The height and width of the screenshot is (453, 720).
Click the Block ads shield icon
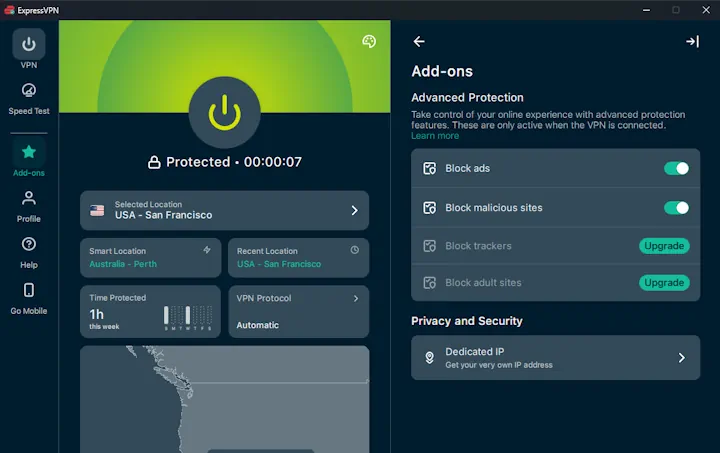coord(429,168)
